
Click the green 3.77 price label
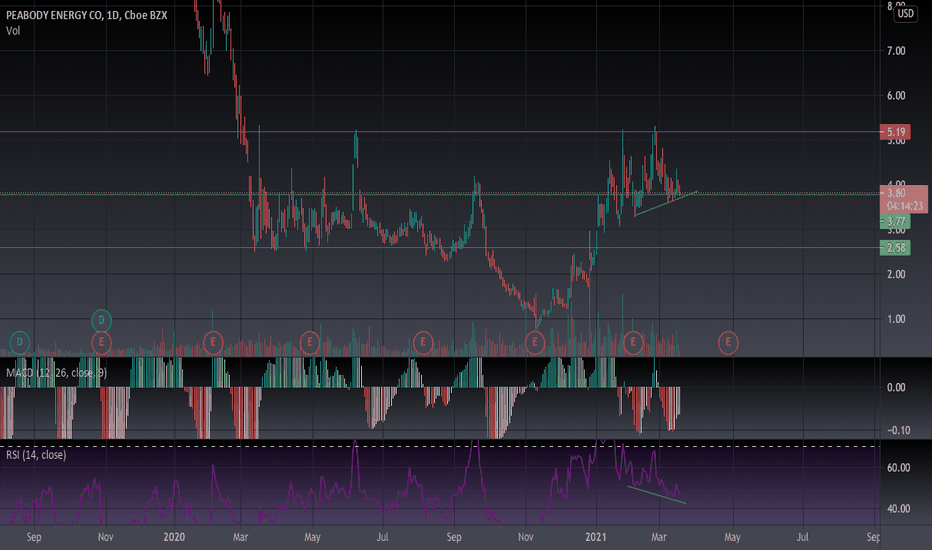click(x=895, y=222)
